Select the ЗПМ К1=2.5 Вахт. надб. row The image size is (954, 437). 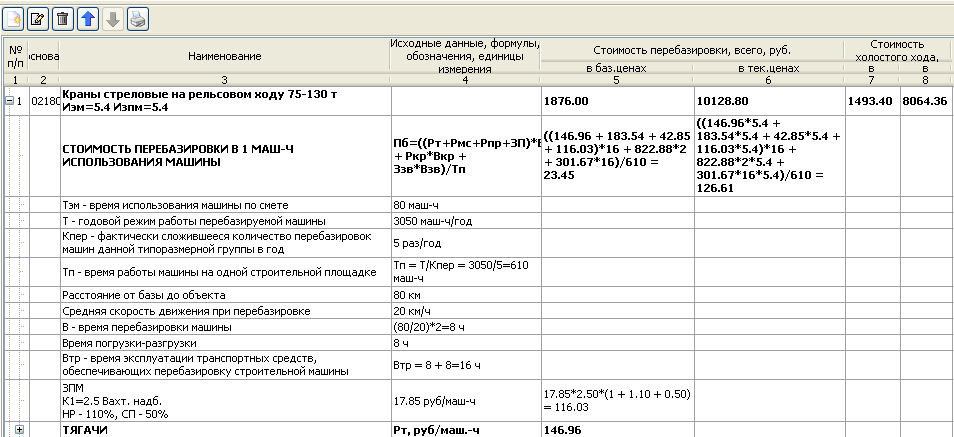[225, 400]
